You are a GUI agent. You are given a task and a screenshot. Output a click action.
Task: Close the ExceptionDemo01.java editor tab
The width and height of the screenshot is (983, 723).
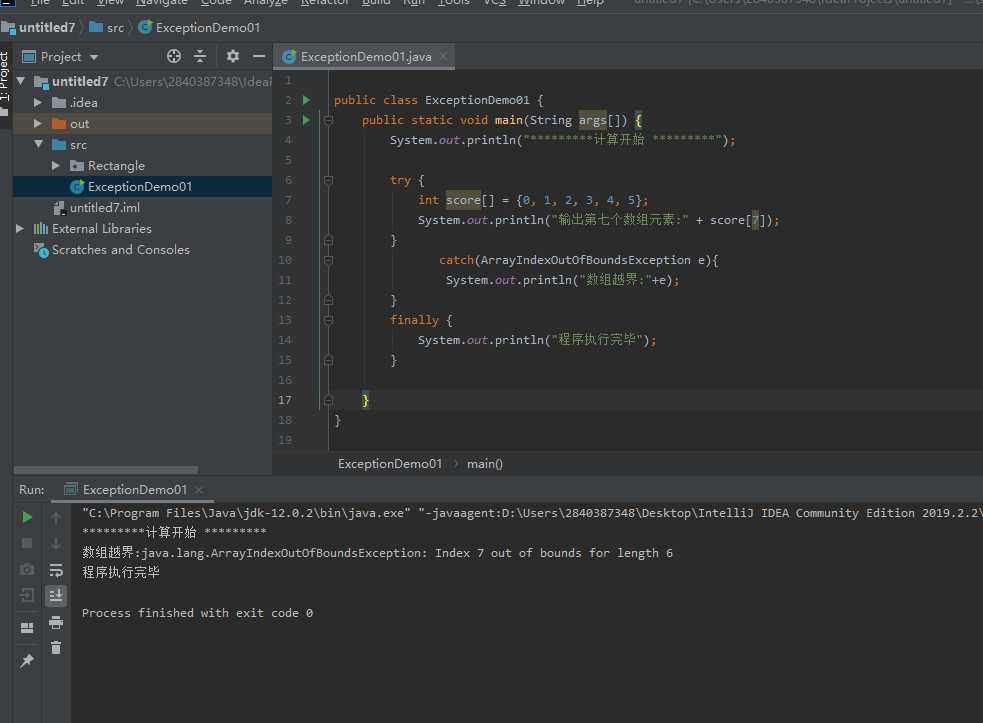pyautogui.click(x=443, y=56)
